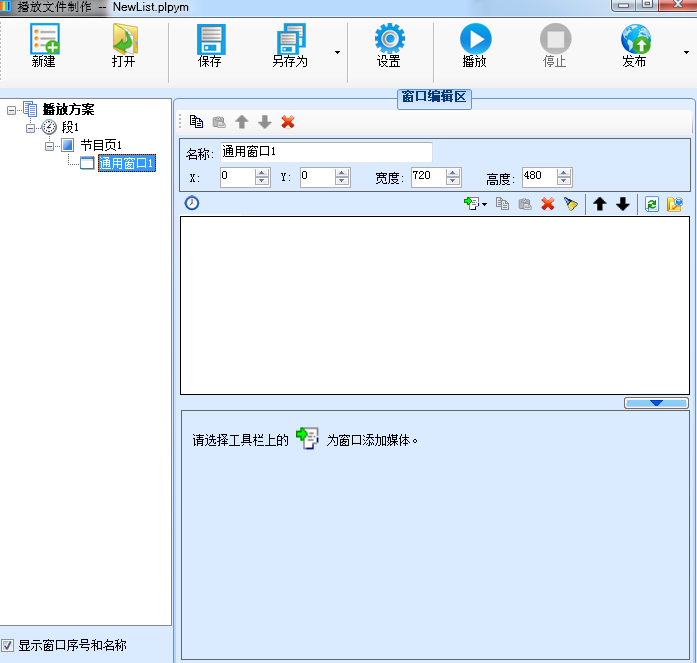697x663 pixels.
Task: Select 节目页1 tree item
Action: (101, 145)
